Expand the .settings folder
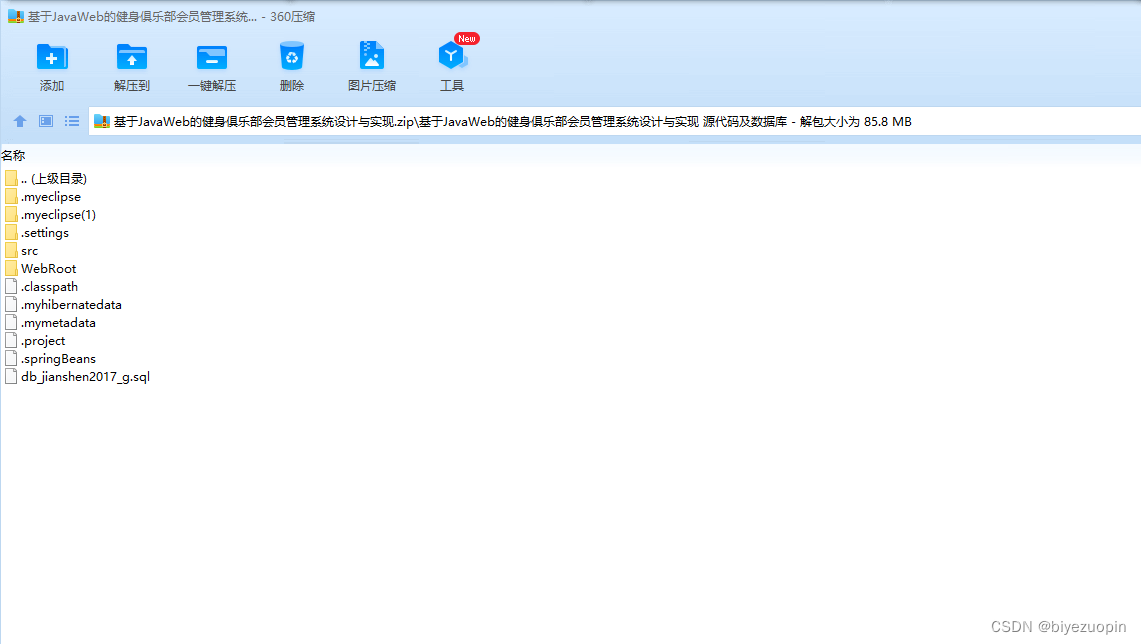 (x=45, y=232)
